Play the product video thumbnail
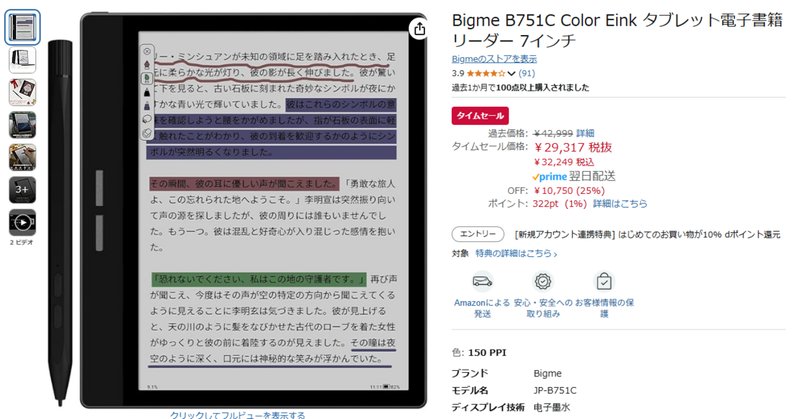 pyautogui.click(x=22, y=223)
